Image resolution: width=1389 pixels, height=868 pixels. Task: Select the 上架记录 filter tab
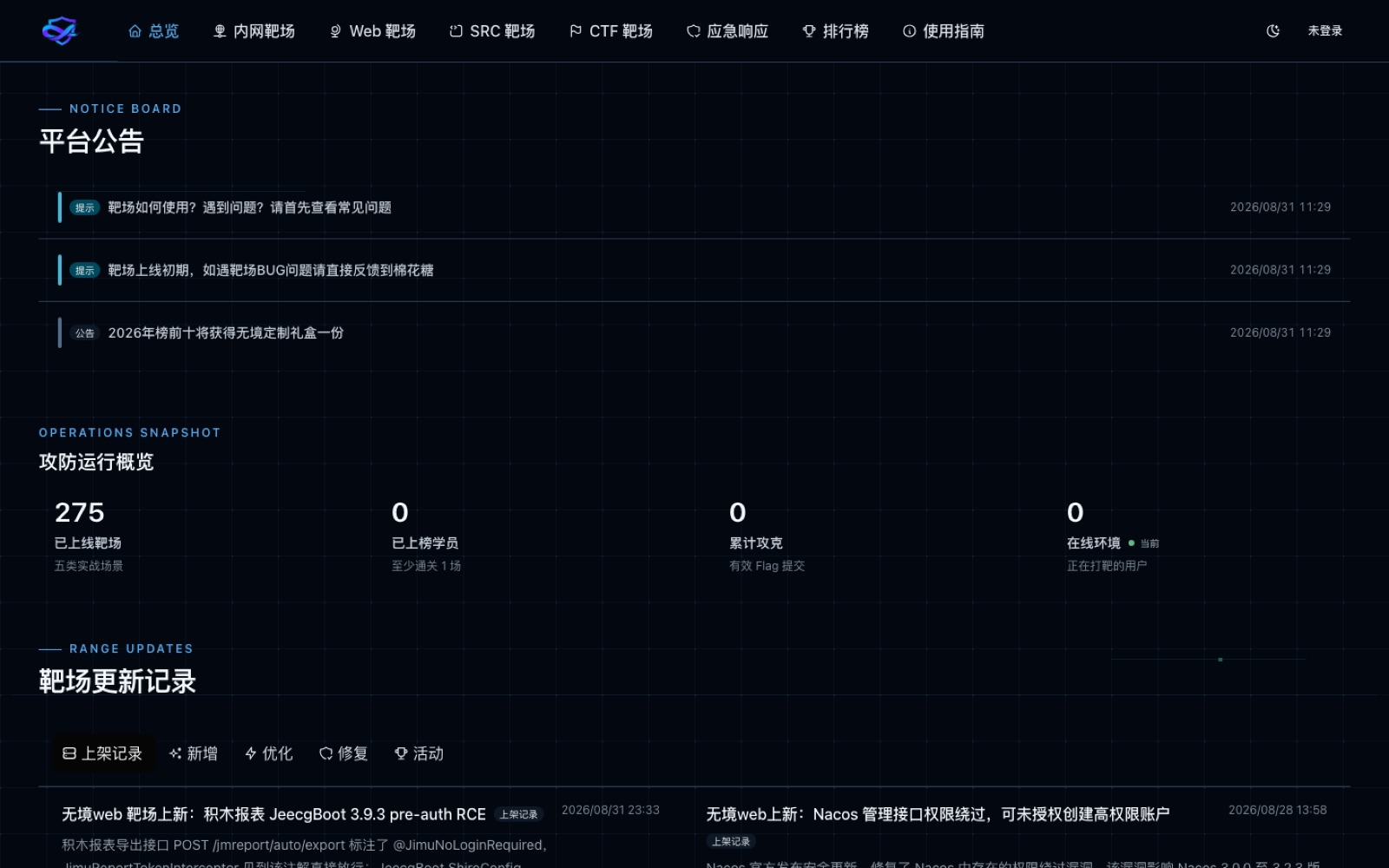pos(103,753)
